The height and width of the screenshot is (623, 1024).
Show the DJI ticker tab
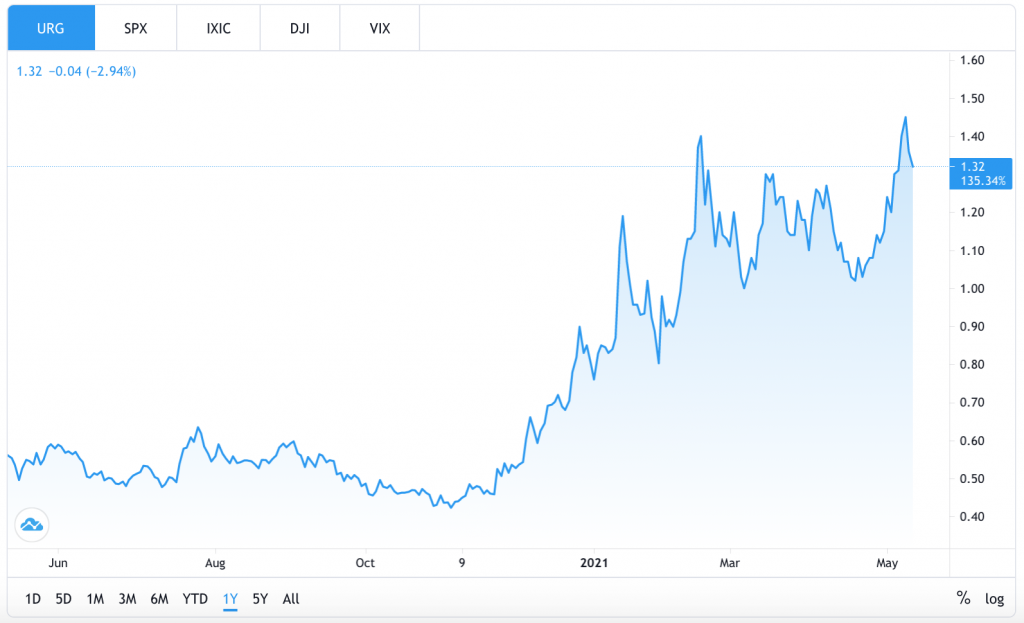(x=299, y=28)
